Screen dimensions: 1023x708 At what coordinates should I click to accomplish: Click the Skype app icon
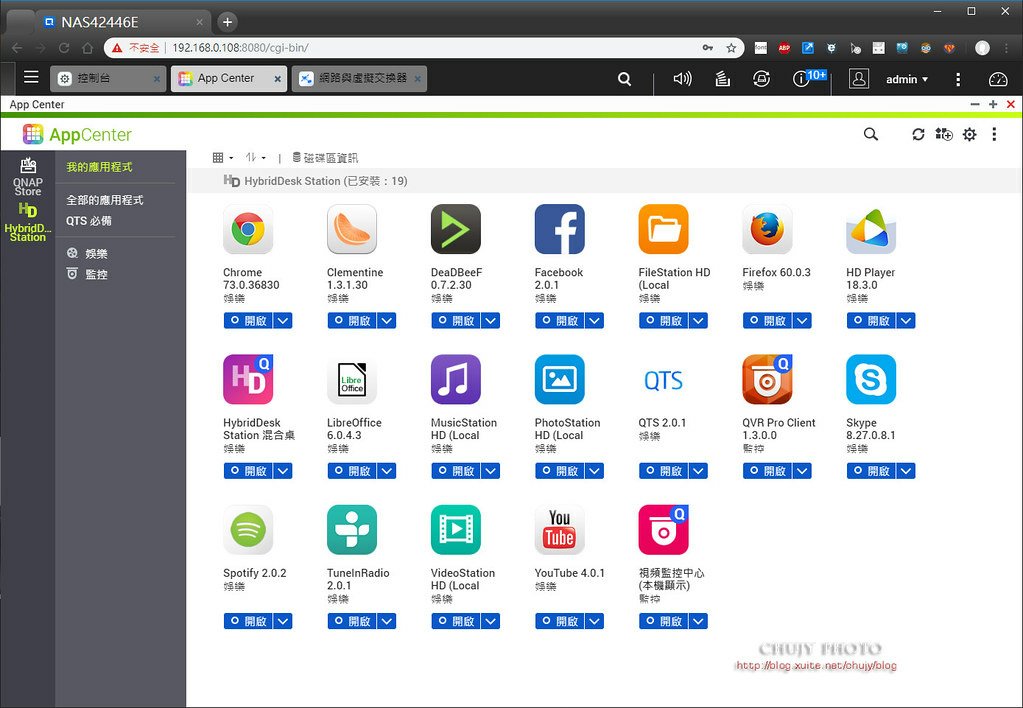[x=870, y=379]
